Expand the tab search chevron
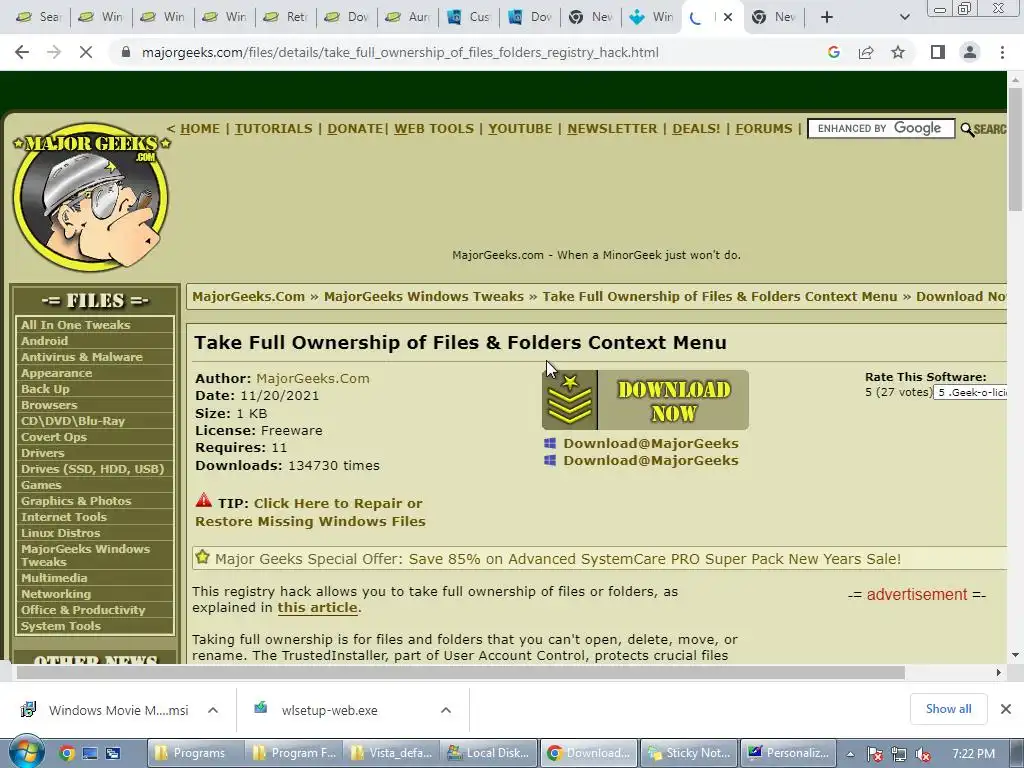Viewport: 1024px width, 768px height. tap(904, 17)
